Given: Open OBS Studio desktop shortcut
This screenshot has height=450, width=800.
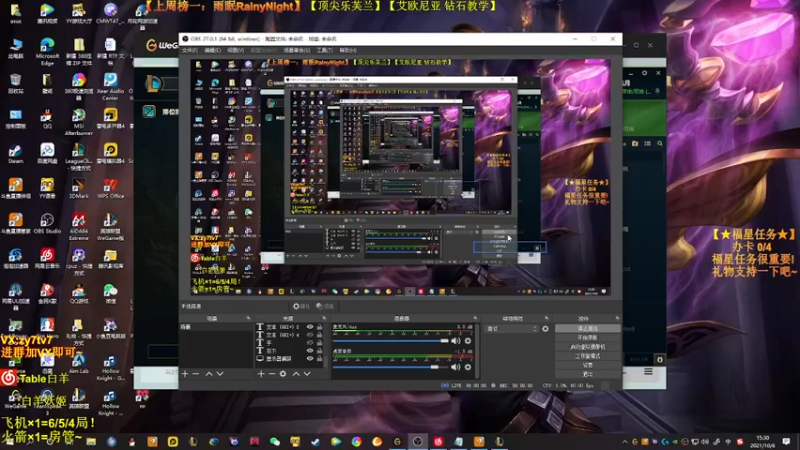Looking at the screenshot, I should pos(47,223).
